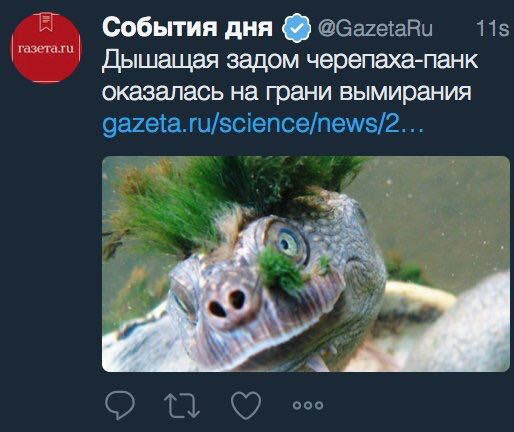514x432 pixels.
Task: Click tweet text 'оказалась на грани вымирания'
Action: coord(287,92)
